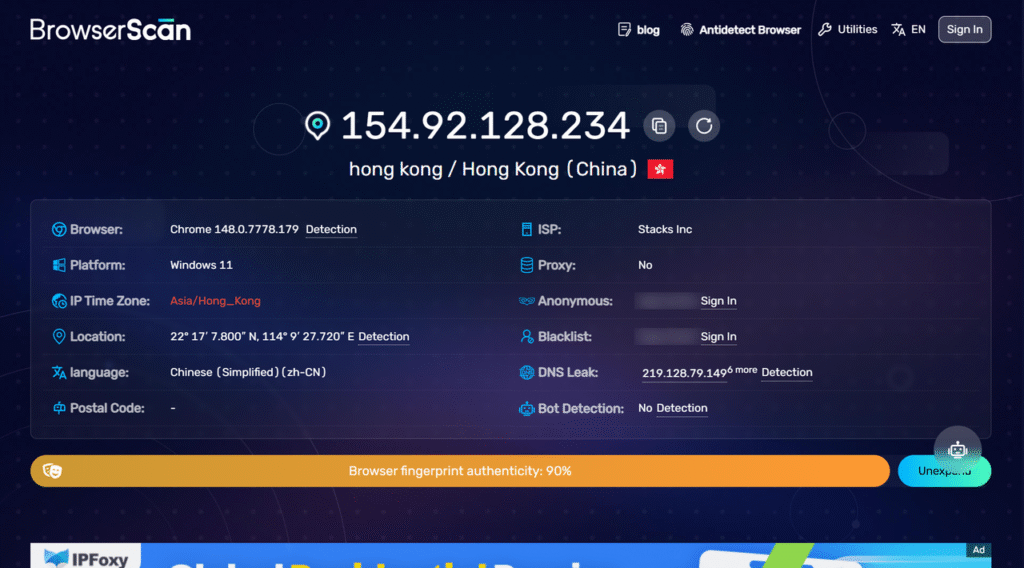Click Sign In link in Blacklist row

(718, 337)
